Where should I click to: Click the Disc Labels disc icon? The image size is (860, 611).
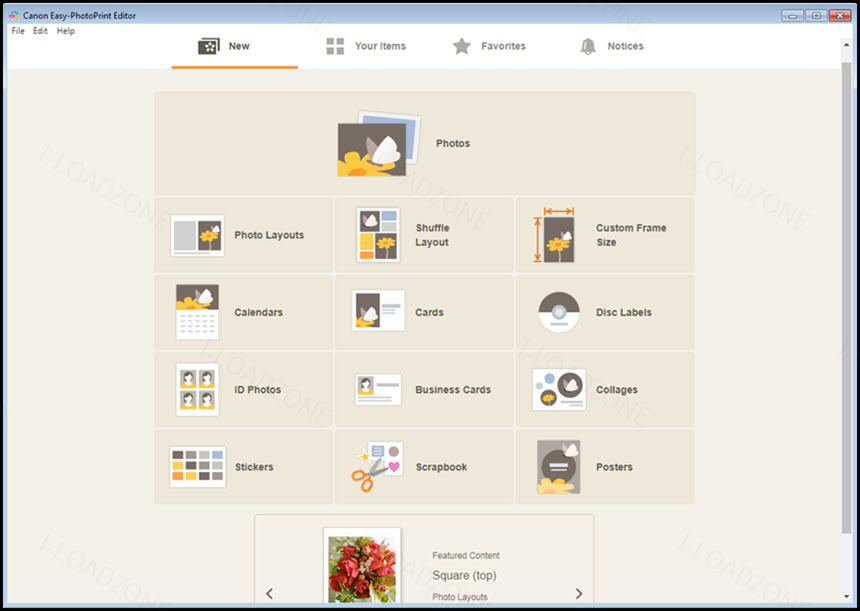pos(559,312)
